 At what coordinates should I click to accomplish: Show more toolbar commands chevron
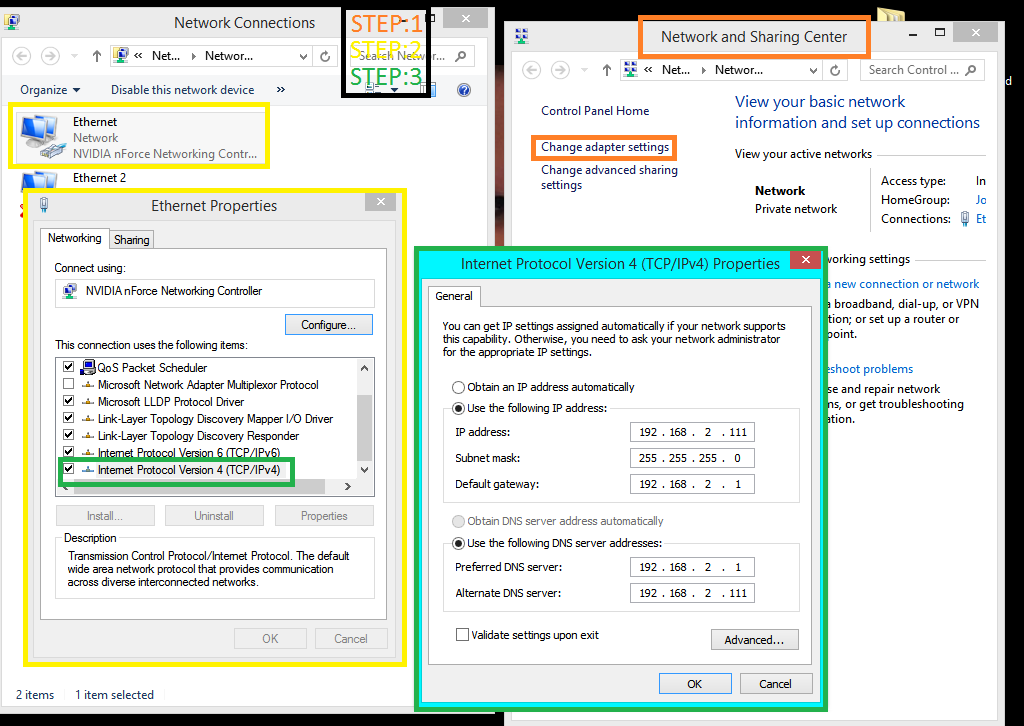click(281, 89)
